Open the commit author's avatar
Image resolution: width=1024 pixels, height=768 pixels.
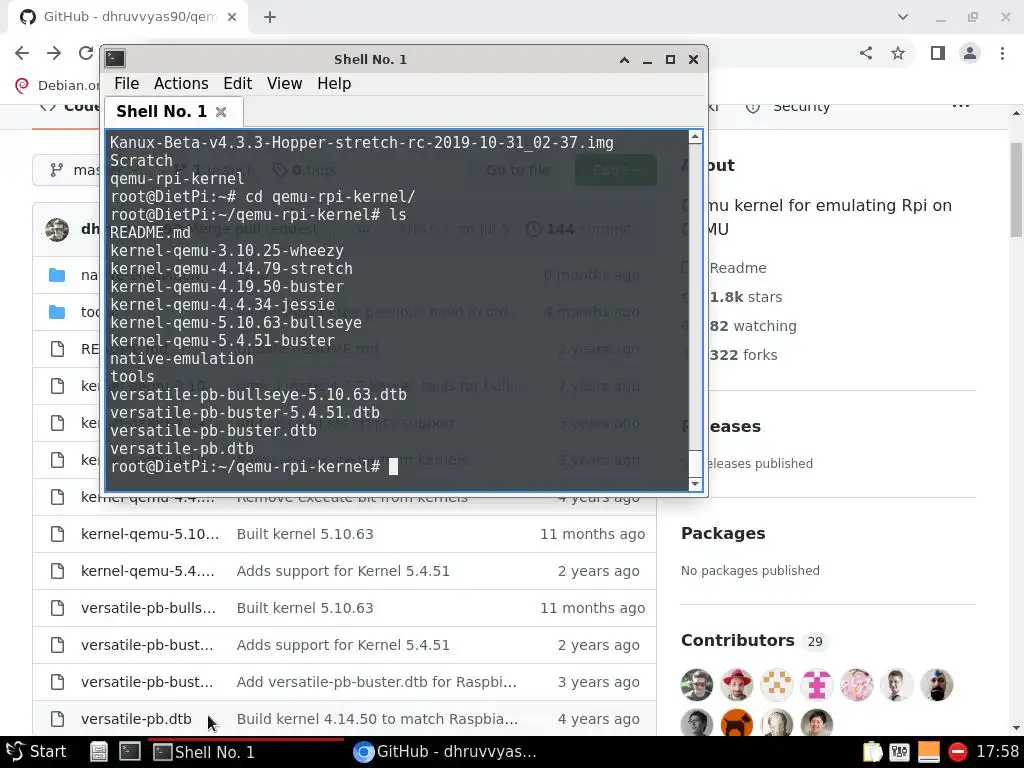pos(57,229)
